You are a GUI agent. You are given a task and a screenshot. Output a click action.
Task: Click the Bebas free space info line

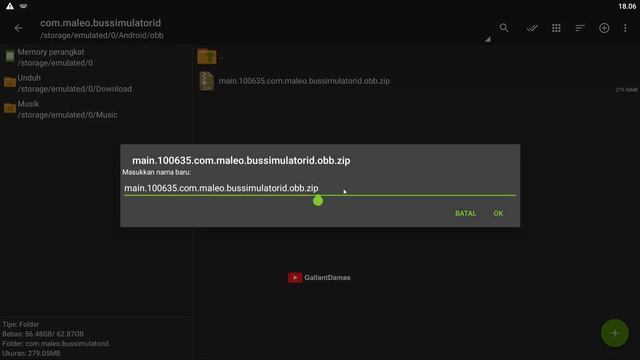(43, 334)
